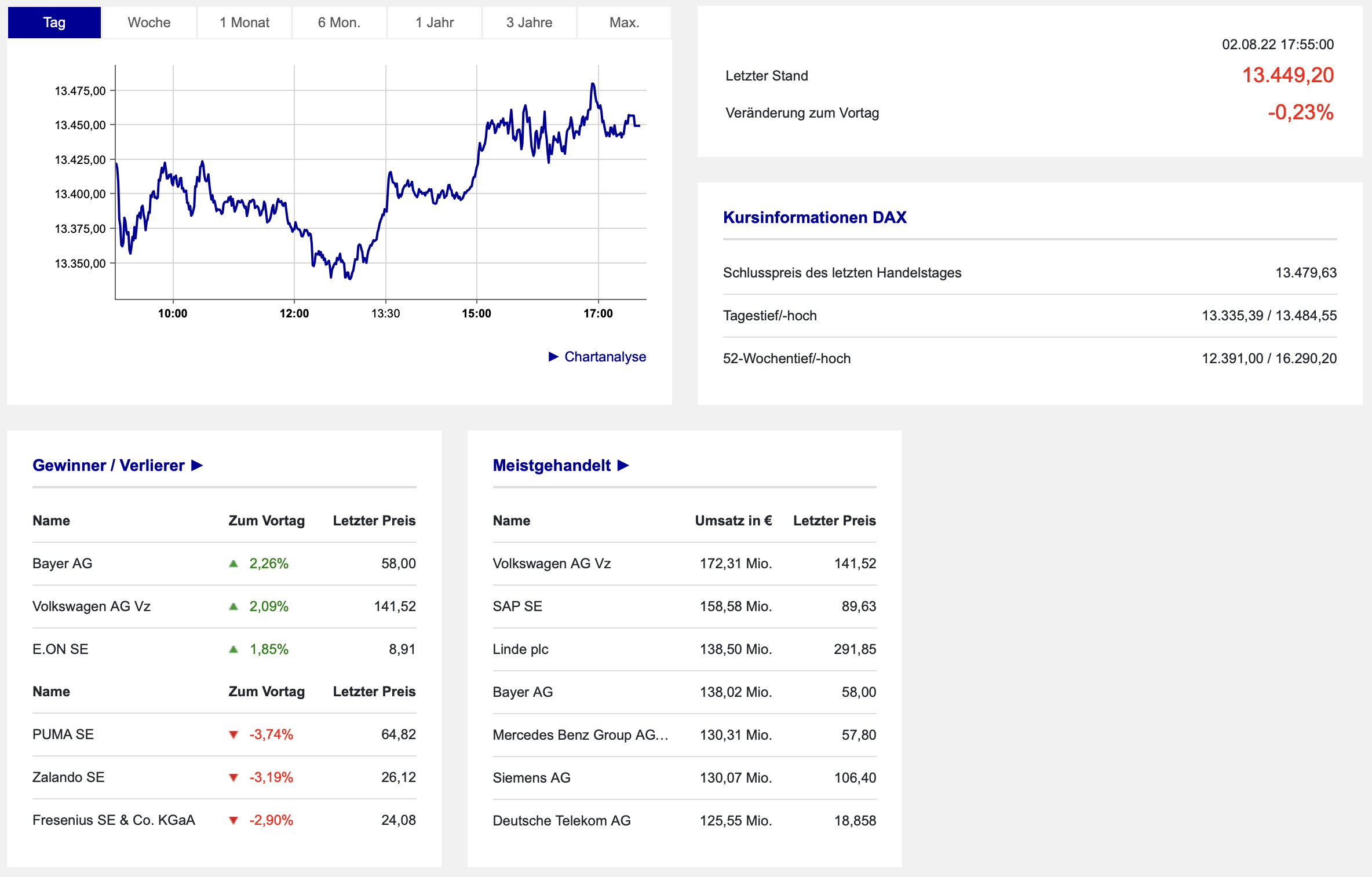
Task: Click E.ON SE in the Gewinner list
Action: point(60,649)
